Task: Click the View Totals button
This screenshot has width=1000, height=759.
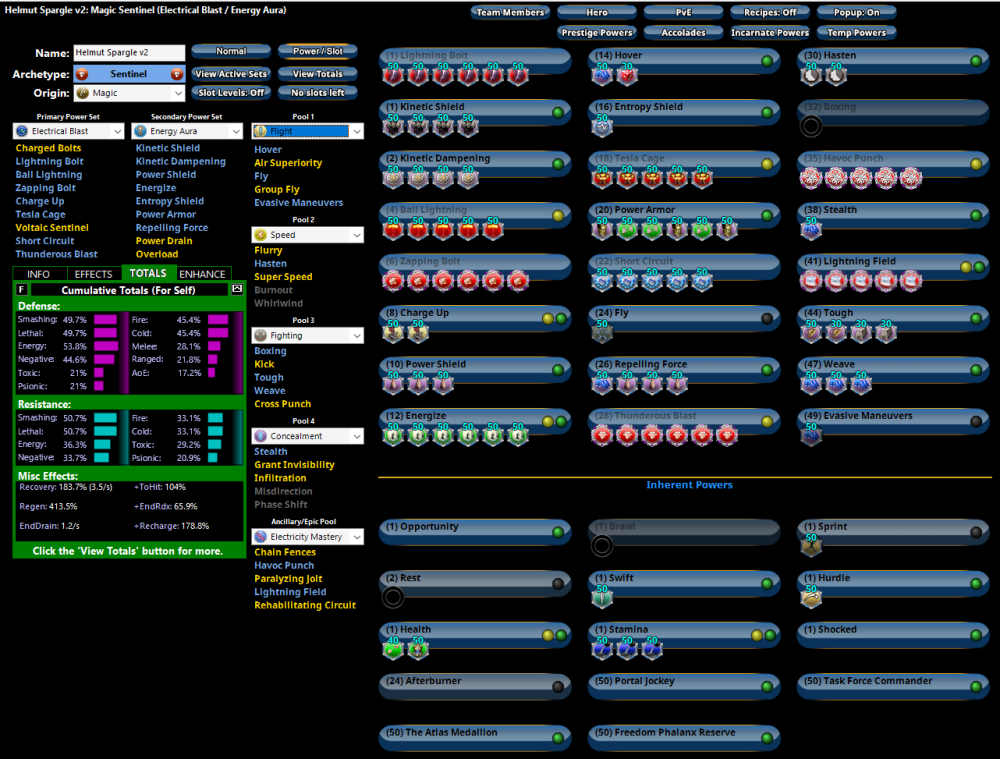Action: coord(317,74)
